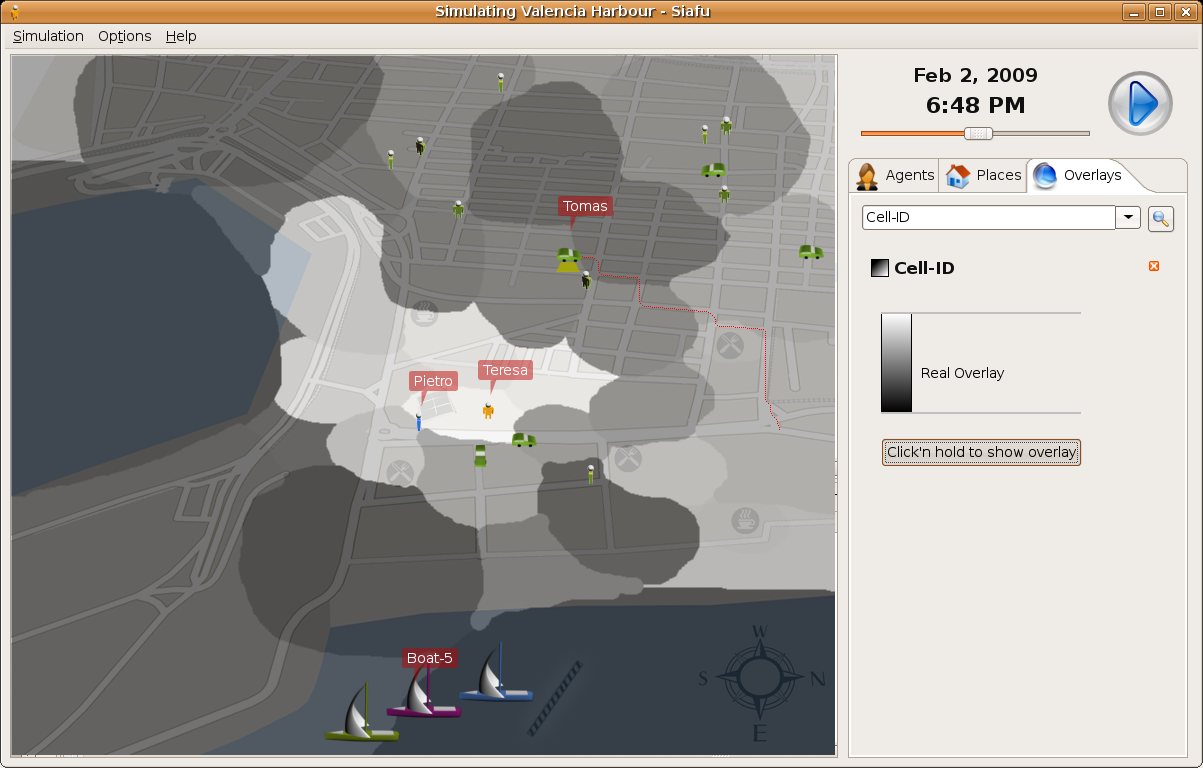This screenshot has width=1203, height=768.
Task: Select the Tomas agent label
Action: tap(585, 207)
